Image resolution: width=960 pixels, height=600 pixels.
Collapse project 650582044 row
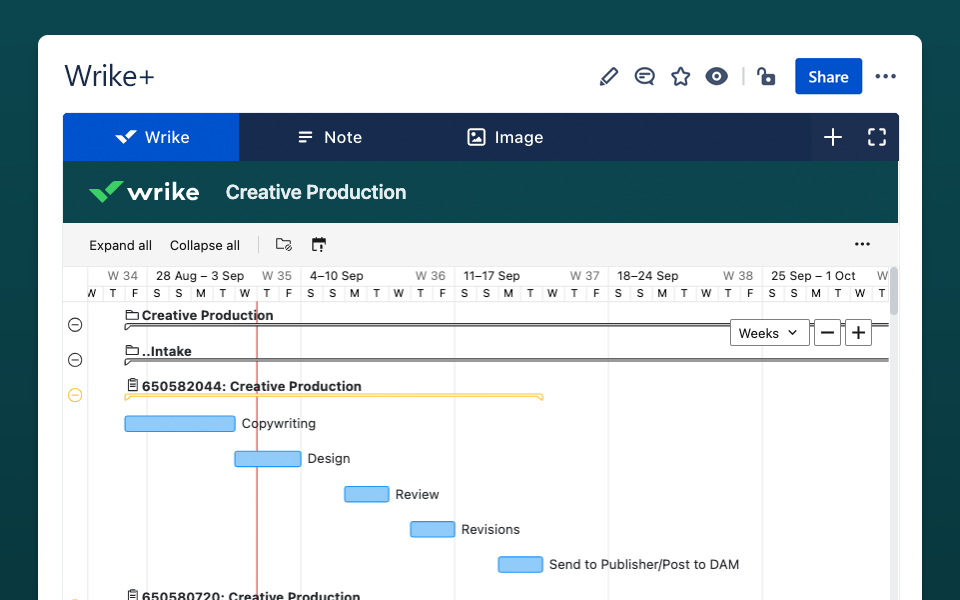(x=75, y=396)
